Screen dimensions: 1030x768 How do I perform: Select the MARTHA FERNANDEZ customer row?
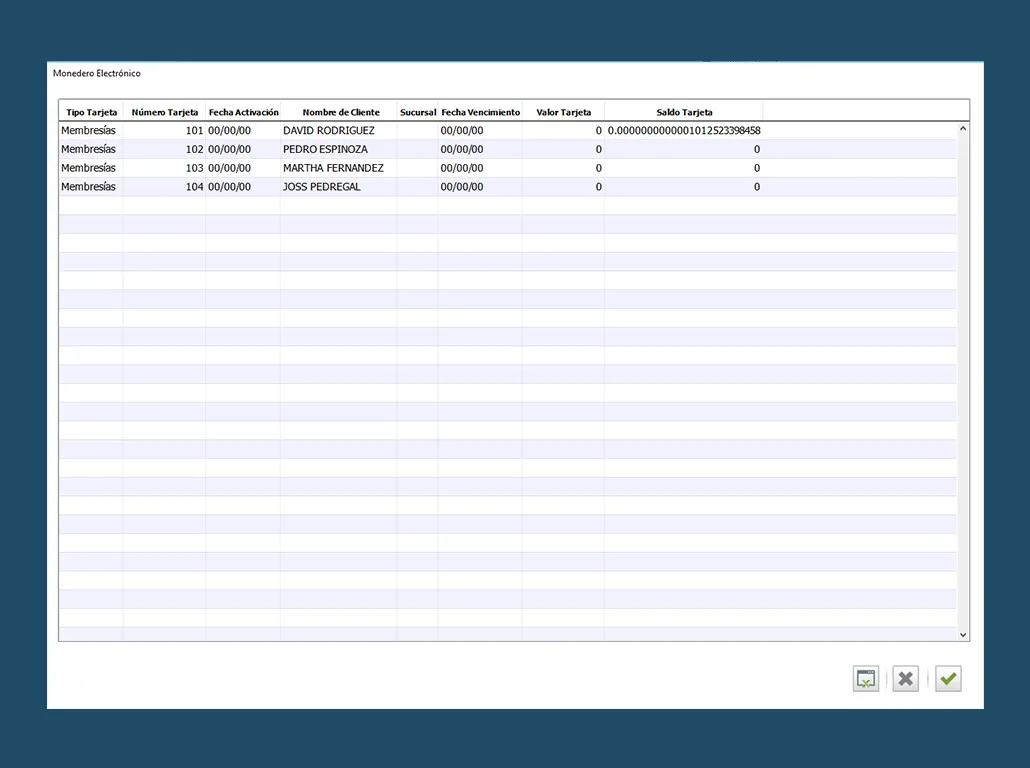tap(333, 168)
